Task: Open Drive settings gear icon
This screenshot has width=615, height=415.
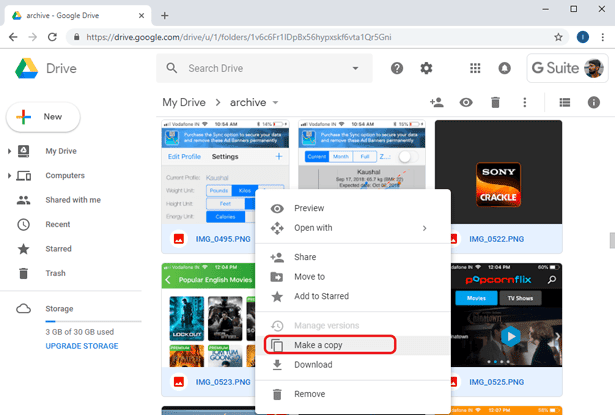Action: [426, 68]
